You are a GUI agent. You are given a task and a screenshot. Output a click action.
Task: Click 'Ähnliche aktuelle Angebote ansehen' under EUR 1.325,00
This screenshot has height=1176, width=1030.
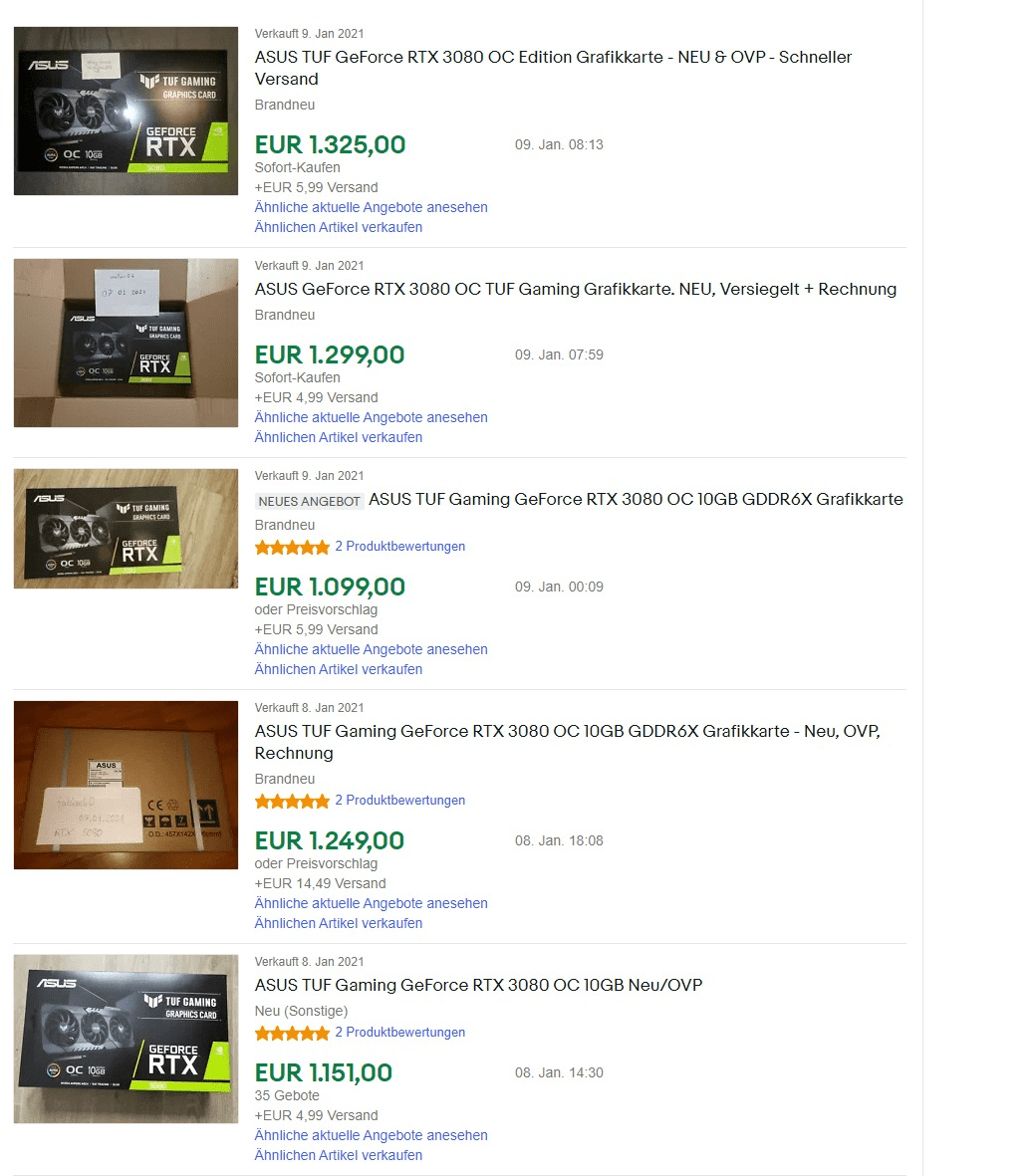pos(371,207)
